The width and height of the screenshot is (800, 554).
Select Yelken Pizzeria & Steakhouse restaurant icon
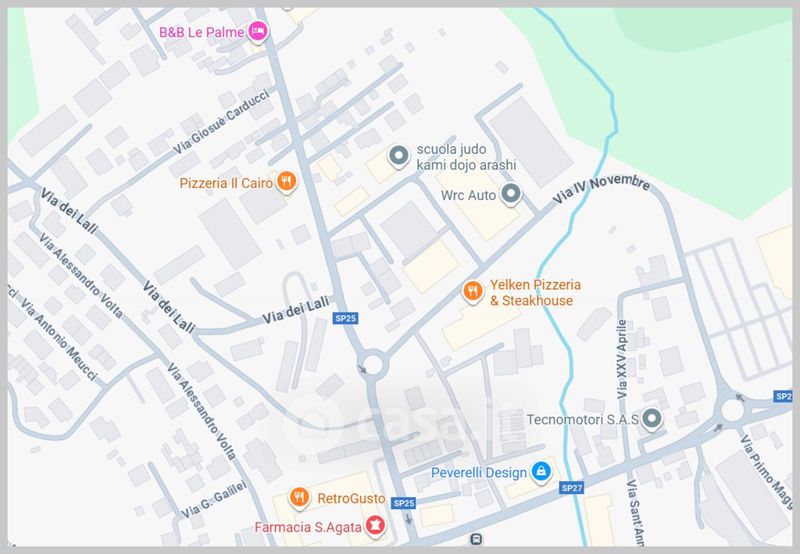(x=473, y=292)
